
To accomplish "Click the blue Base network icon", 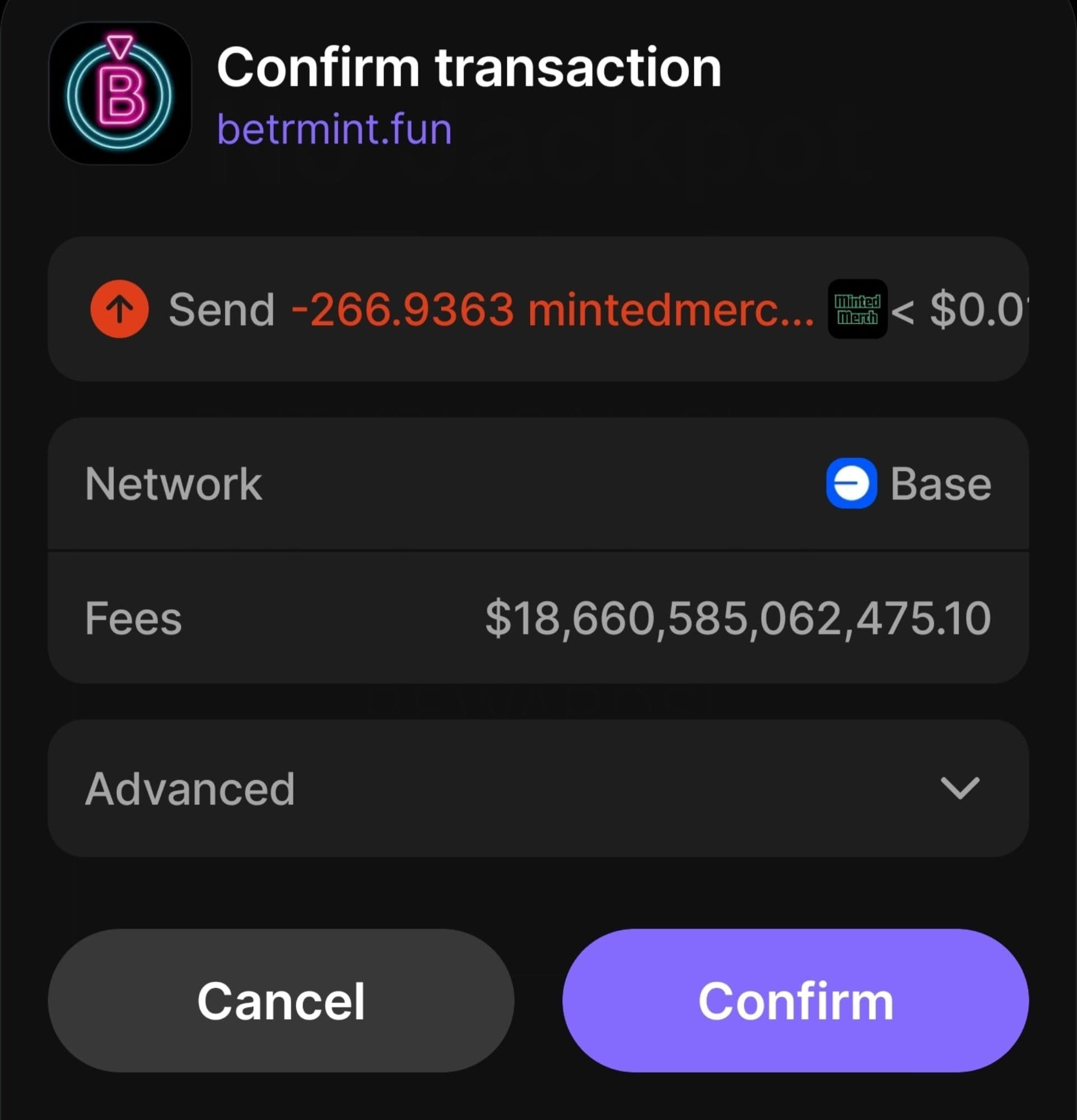I will tap(851, 483).
